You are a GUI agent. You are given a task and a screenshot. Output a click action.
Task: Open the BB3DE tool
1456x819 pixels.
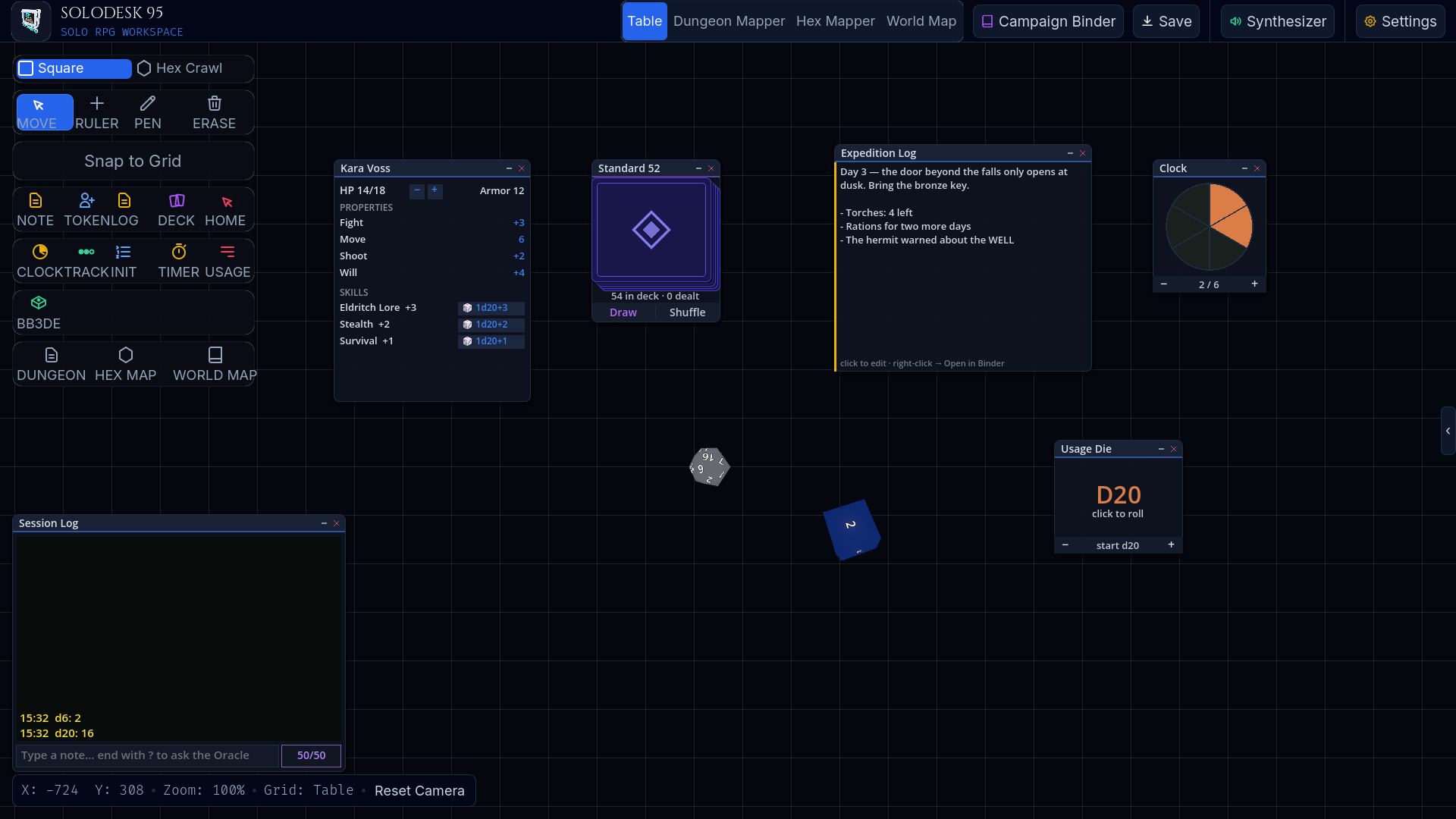[x=39, y=312]
